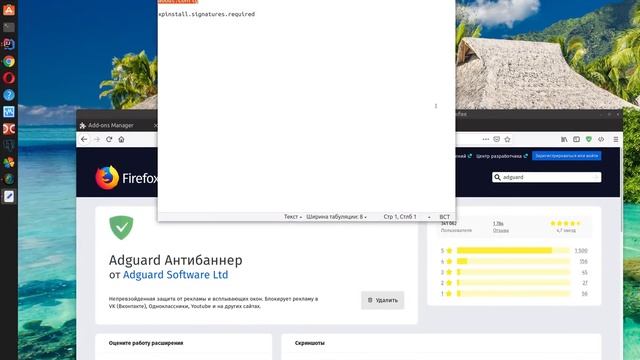Viewport: 640px width, 360px height.
Task: Open the colorful pinwheel app in the dock
Action: (9, 162)
